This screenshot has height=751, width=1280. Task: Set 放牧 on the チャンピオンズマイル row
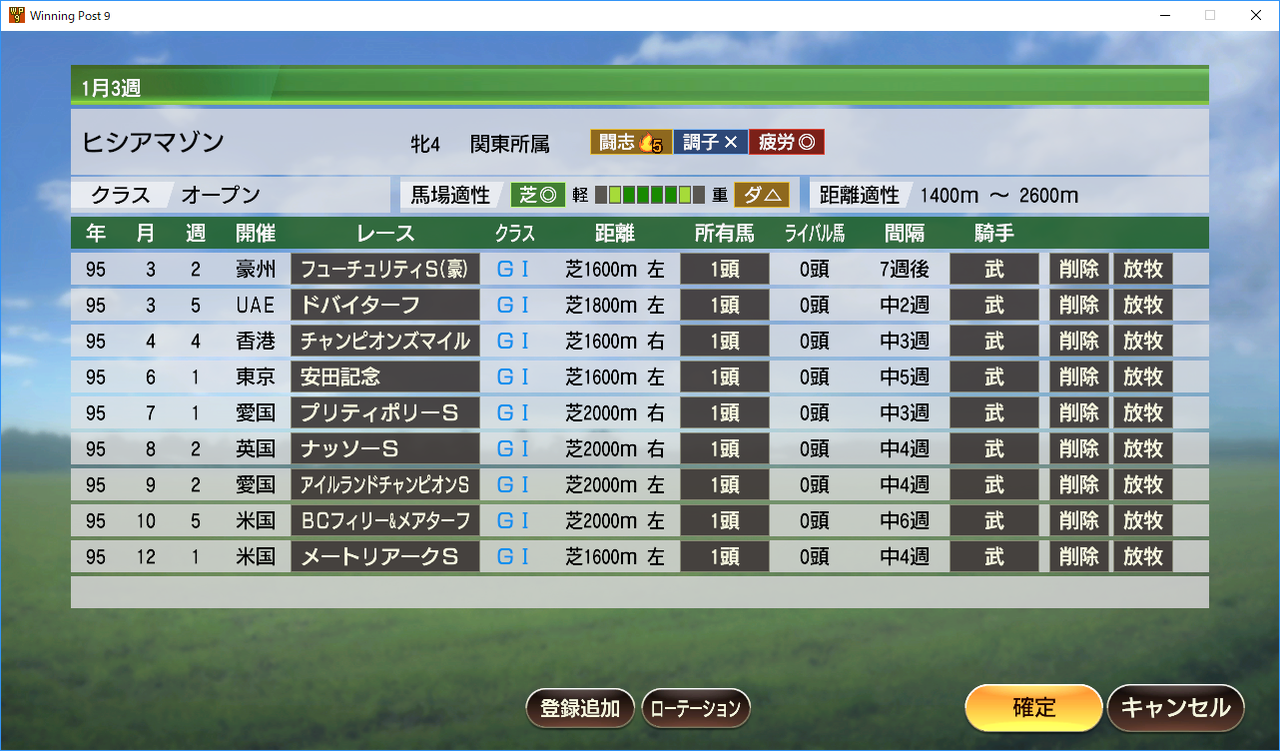1143,341
